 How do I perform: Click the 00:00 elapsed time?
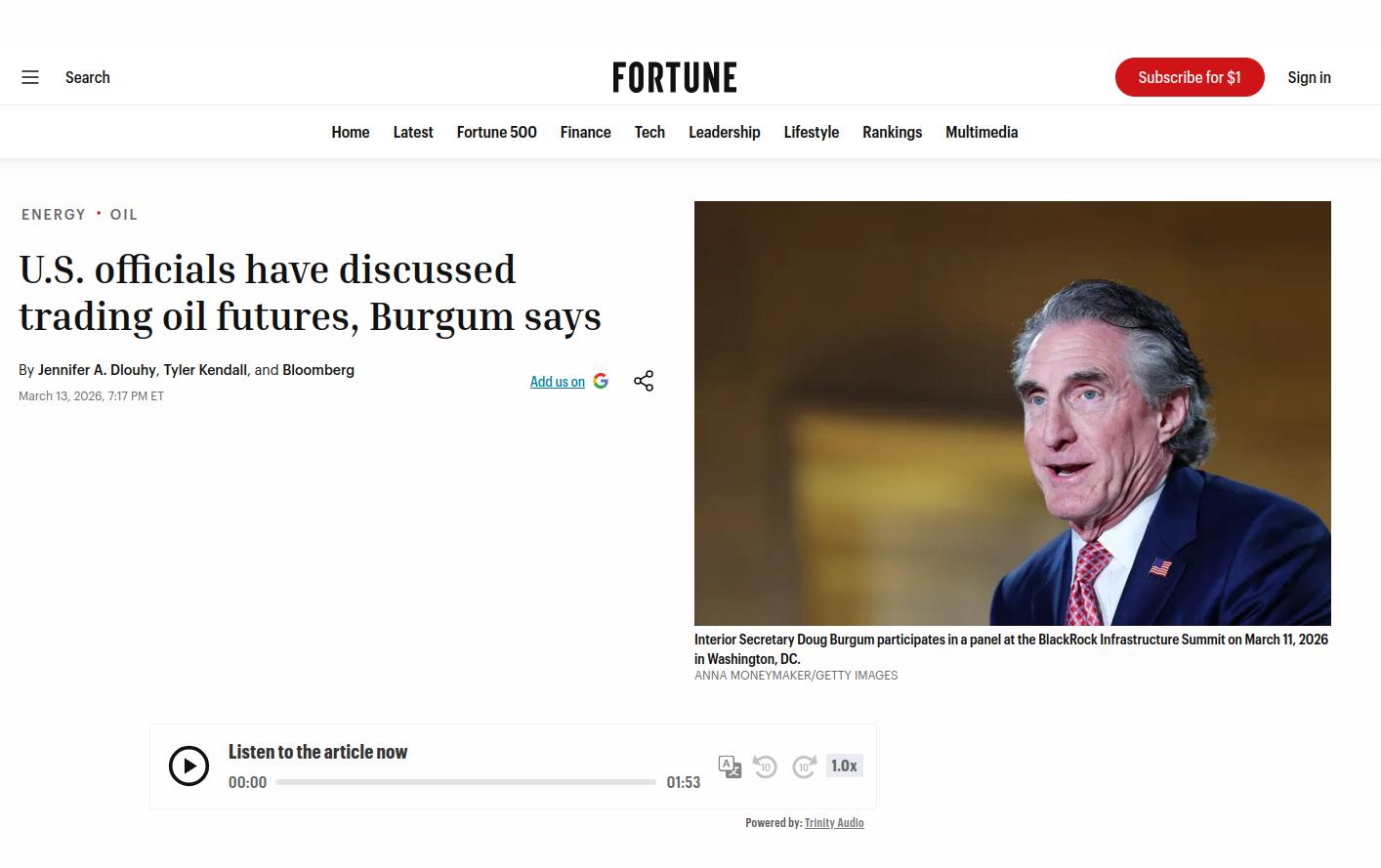tap(247, 782)
